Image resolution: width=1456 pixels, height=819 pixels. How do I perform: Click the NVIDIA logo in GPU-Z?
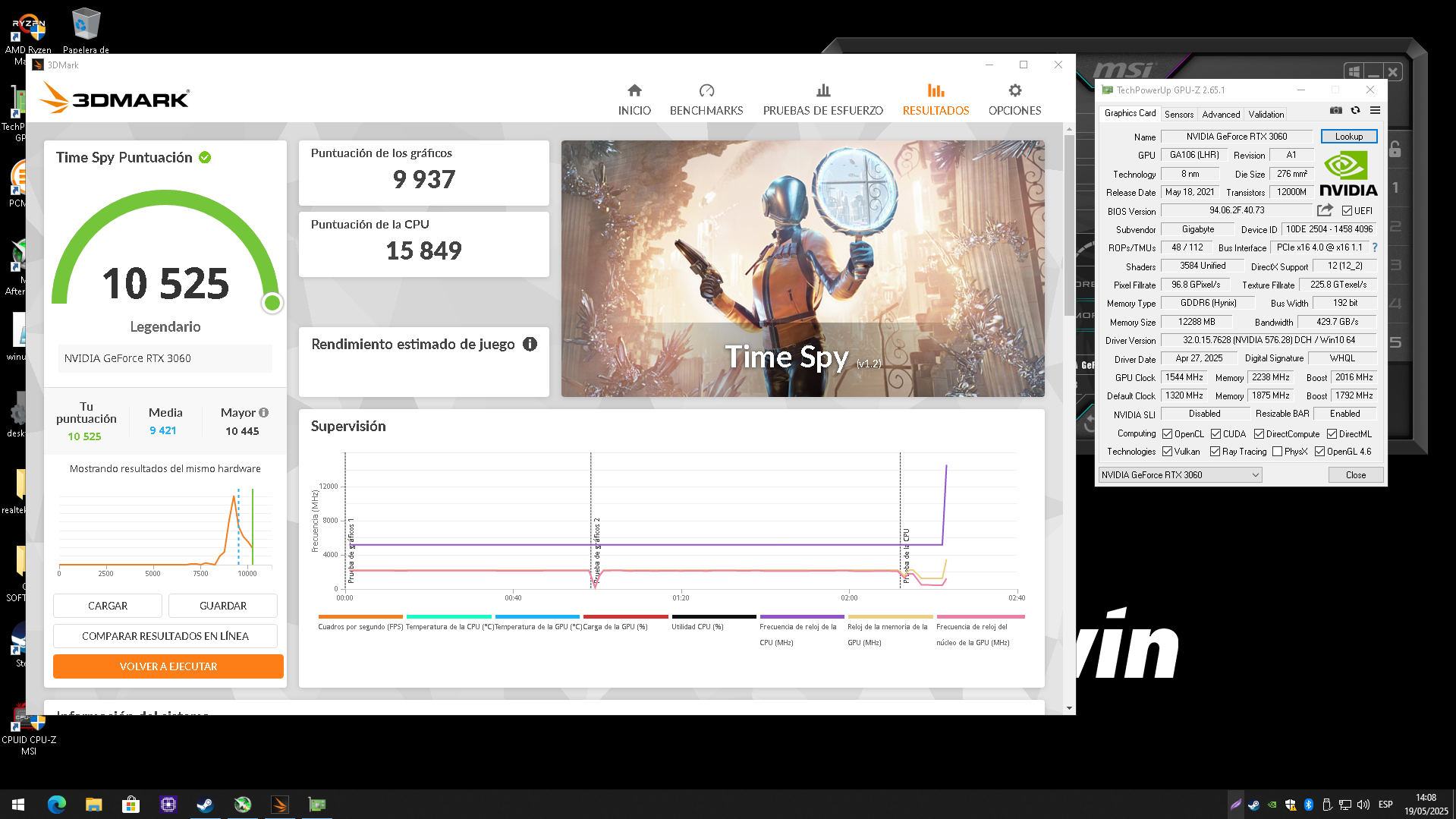click(1348, 175)
